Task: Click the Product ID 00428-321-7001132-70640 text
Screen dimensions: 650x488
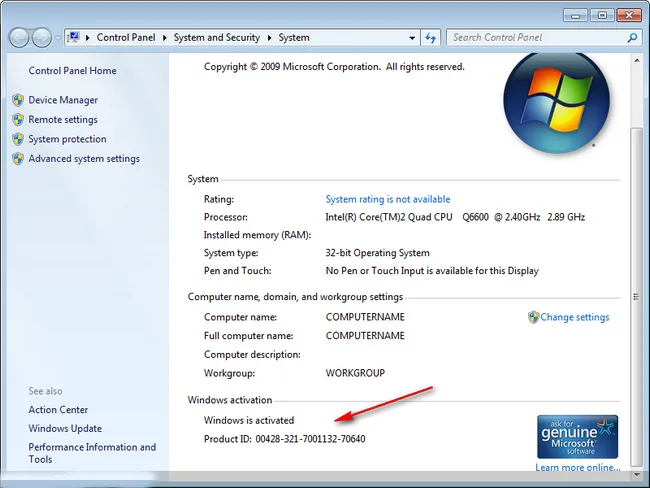Action: pyautogui.click(x=284, y=439)
